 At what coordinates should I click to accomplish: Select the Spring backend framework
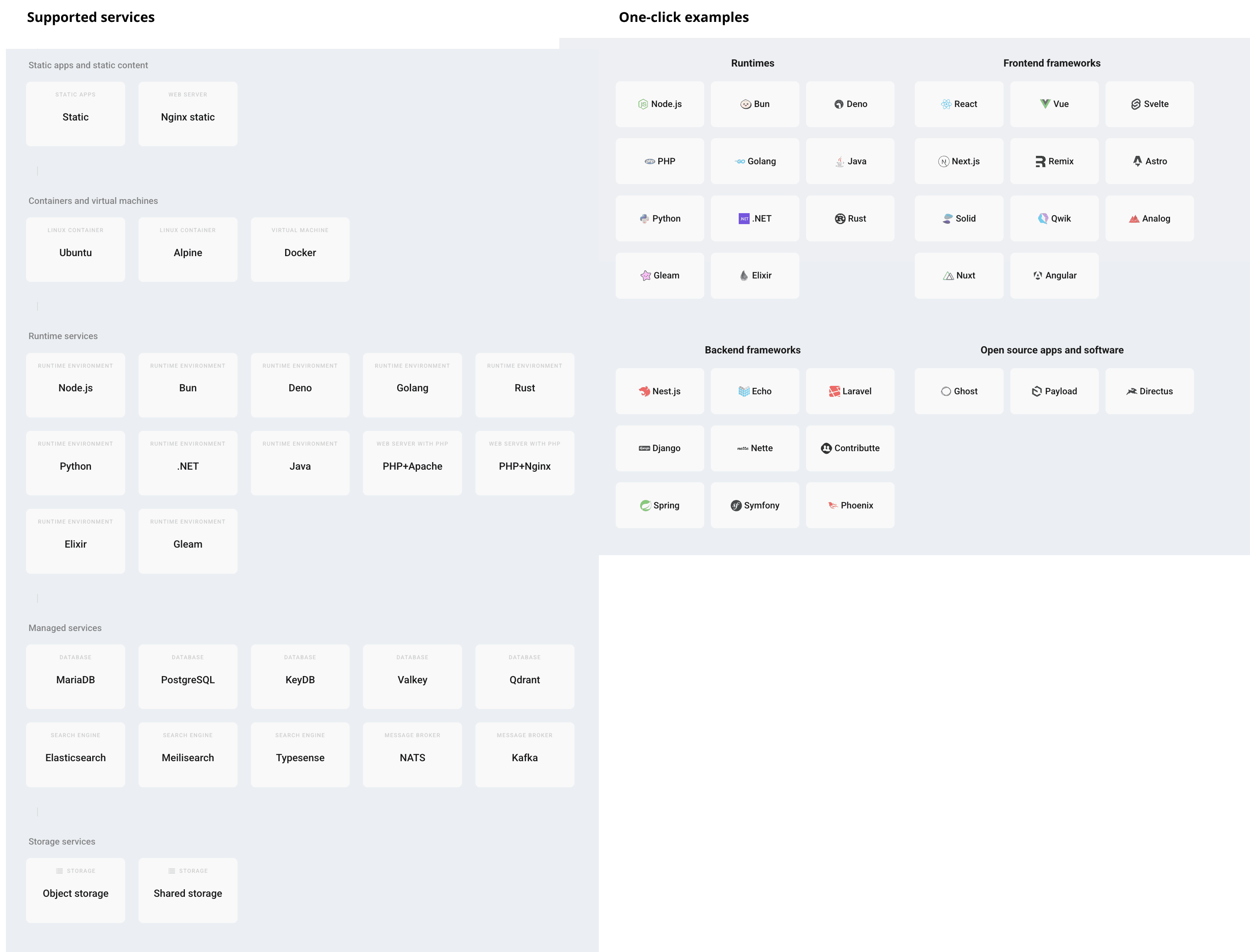pos(660,505)
